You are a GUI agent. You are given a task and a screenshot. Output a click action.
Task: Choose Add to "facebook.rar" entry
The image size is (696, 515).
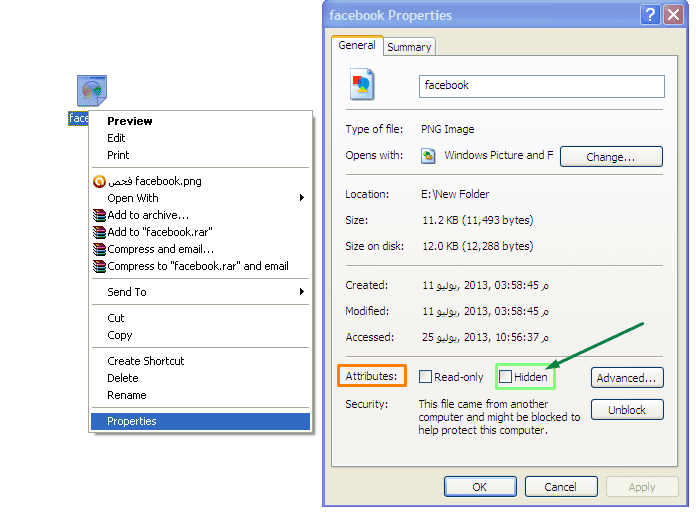(200, 232)
